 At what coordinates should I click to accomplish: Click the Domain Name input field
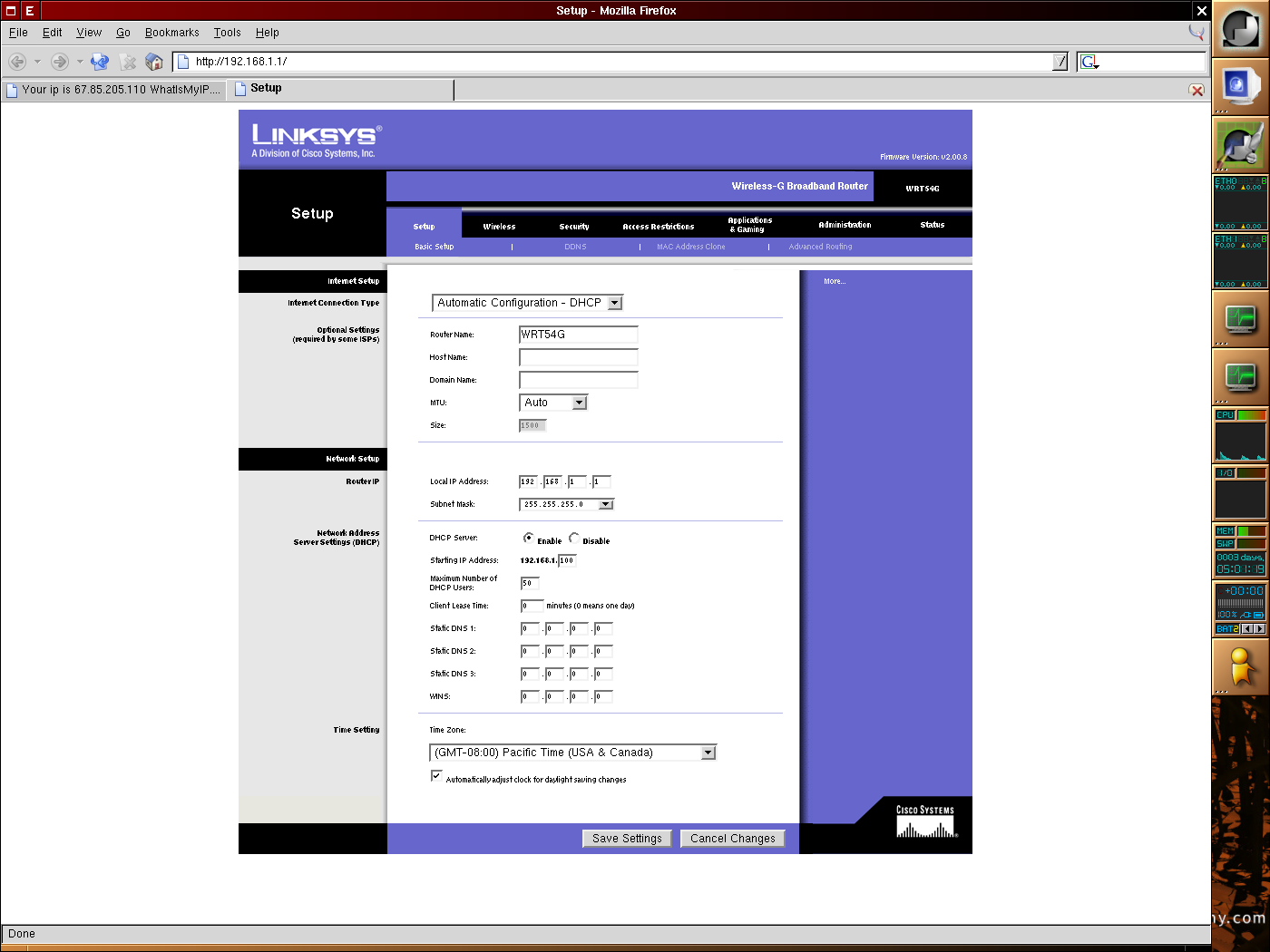click(x=579, y=380)
